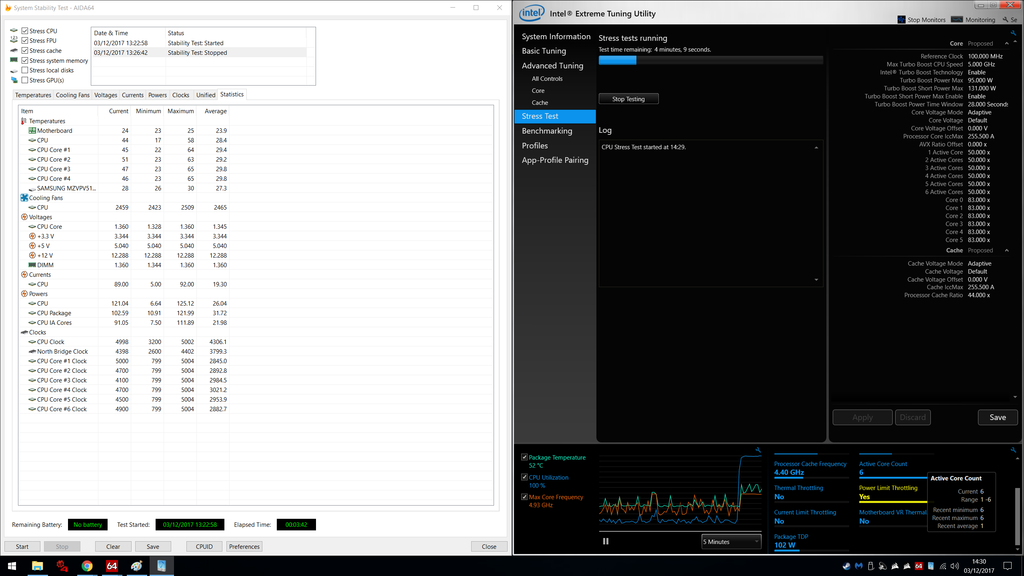1024x576 pixels.
Task: Click the Powers category icon
Action: click(x=24, y=294)
